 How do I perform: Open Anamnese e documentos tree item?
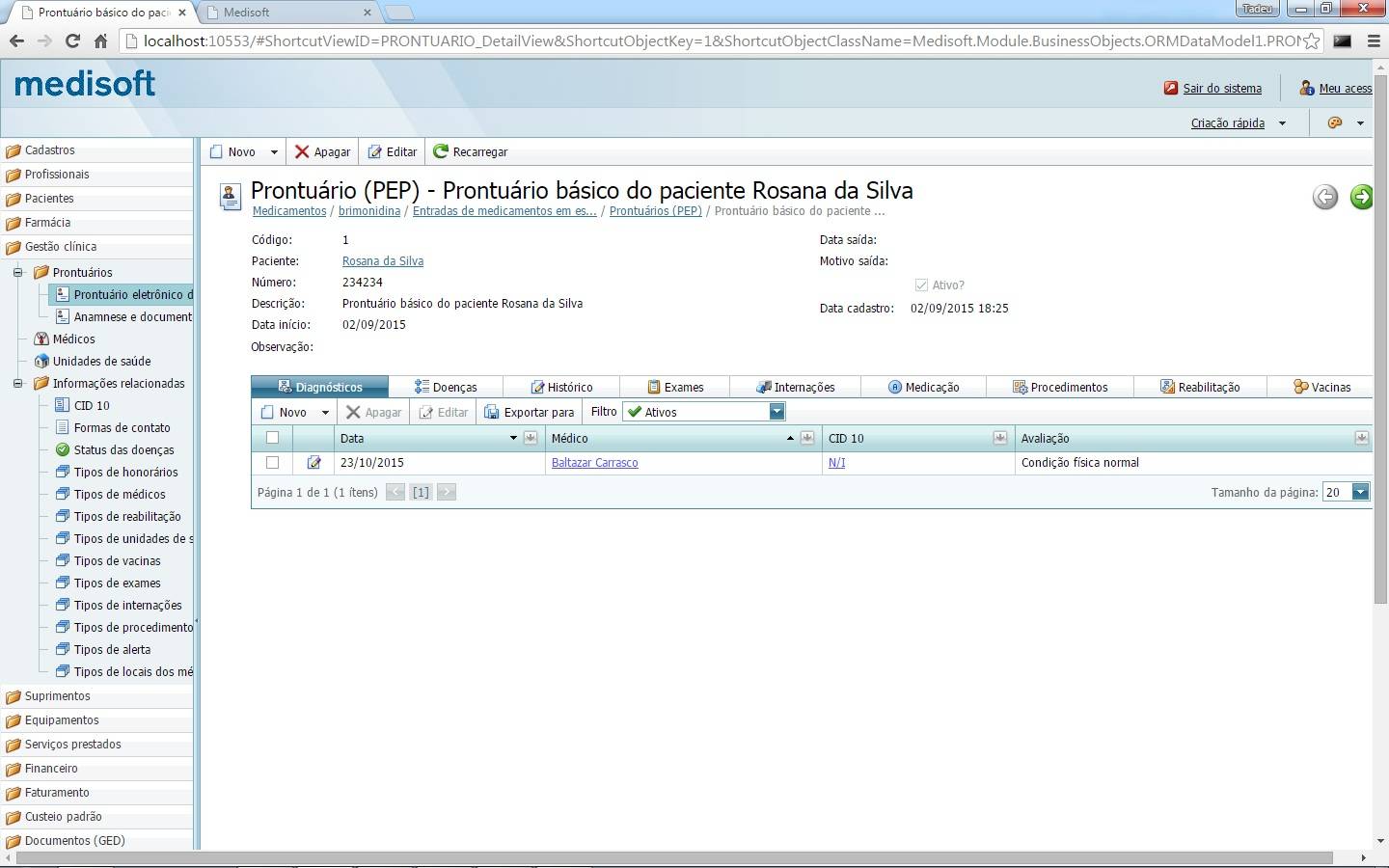point(123,317)
